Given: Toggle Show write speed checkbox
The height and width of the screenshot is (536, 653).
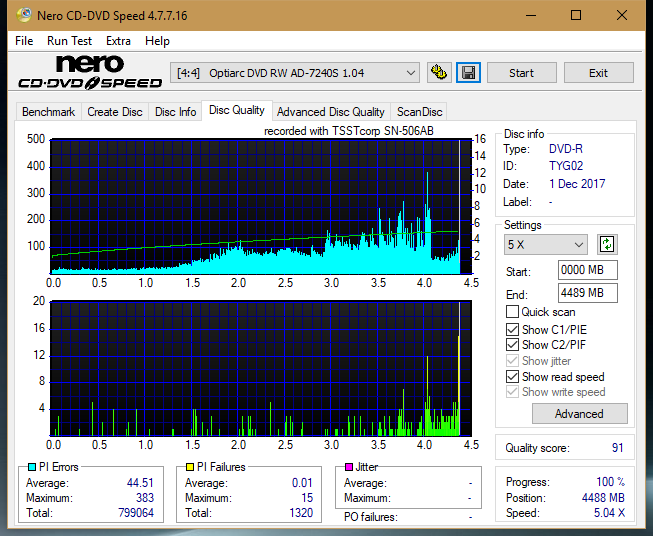Looking at the screenshot, I should (x=512, y=392).
